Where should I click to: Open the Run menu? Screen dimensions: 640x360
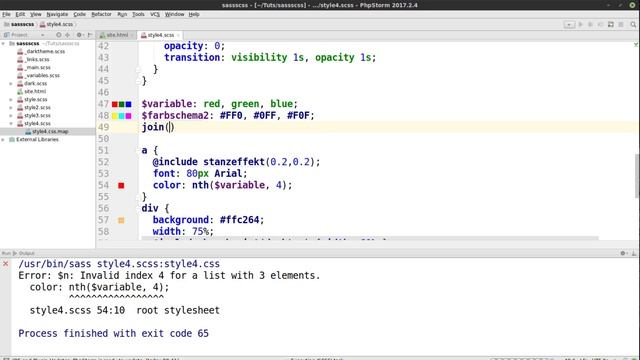coord(122,14)
